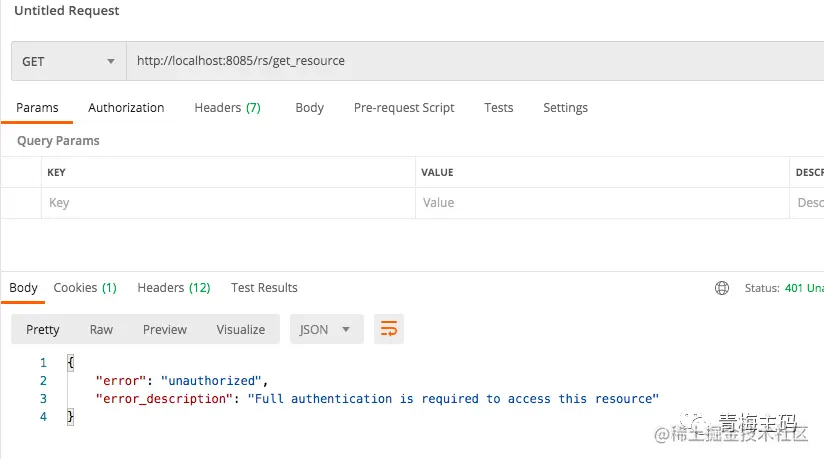Switch response view to Raw

[x=101, y=329]
